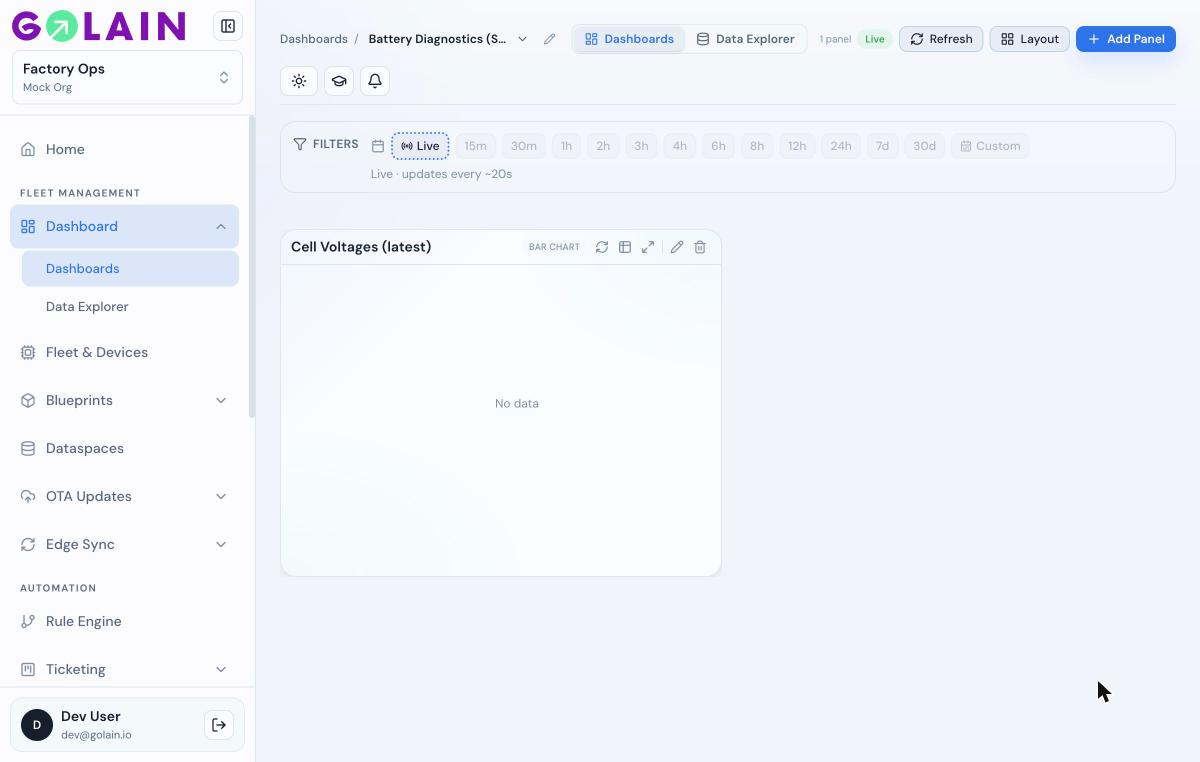
Task: Select the 1h time range
Action: click(x=566, y=146)
